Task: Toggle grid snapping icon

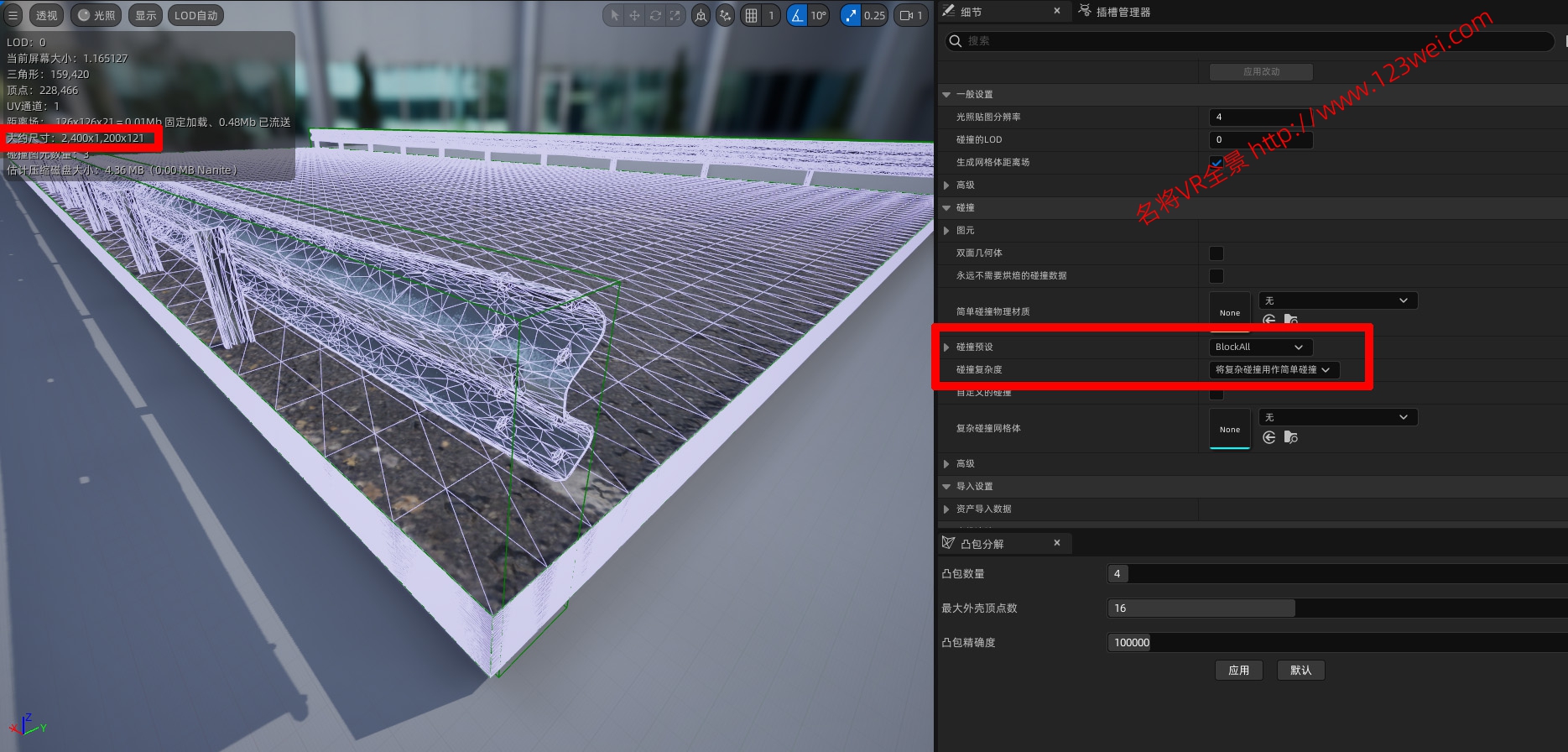Action: pos(751,15)
